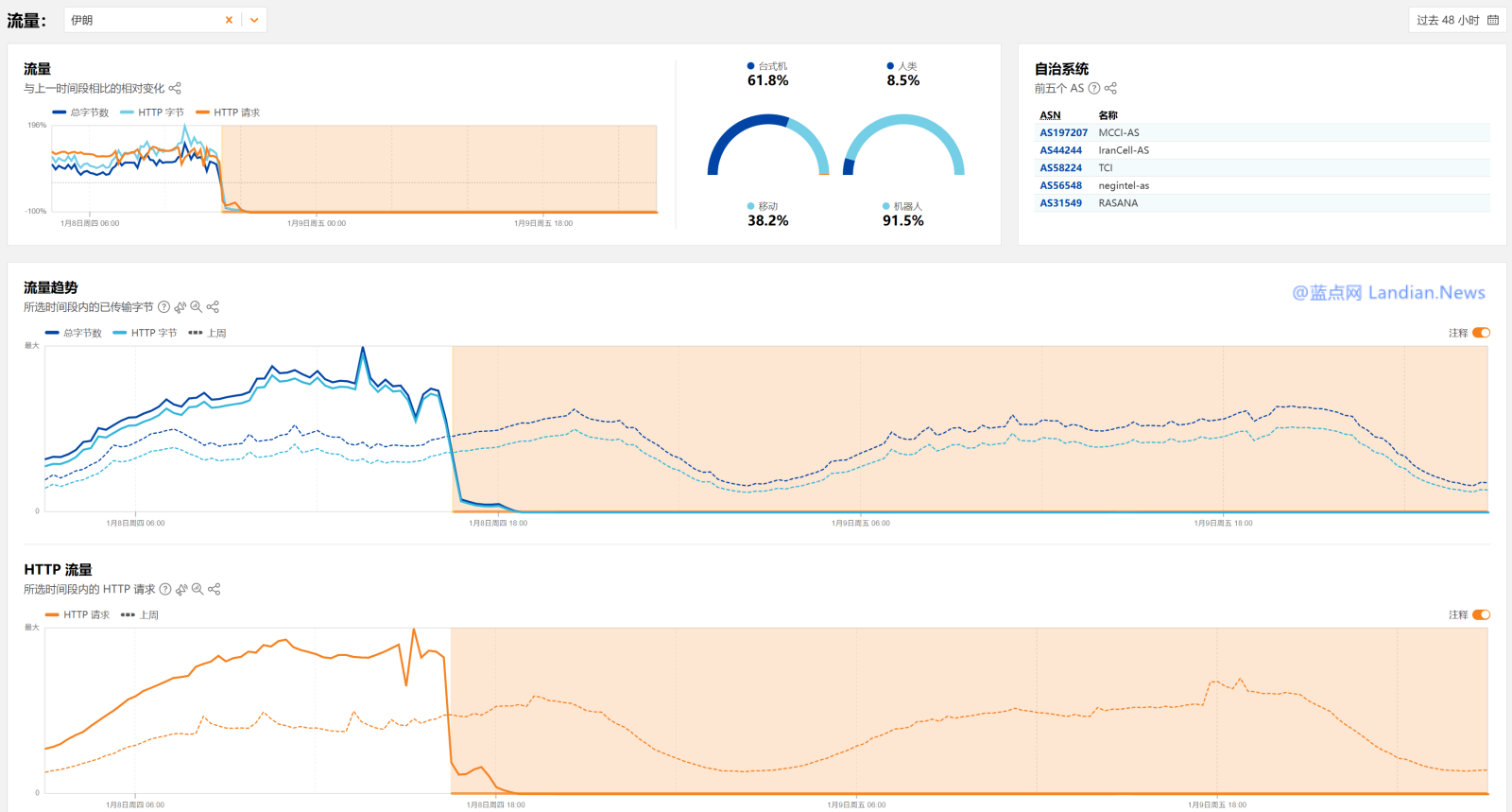Open magnifier explorer icon for HTTP 流量
Viewport: 1512px width, 812px height.
point(198,589)
